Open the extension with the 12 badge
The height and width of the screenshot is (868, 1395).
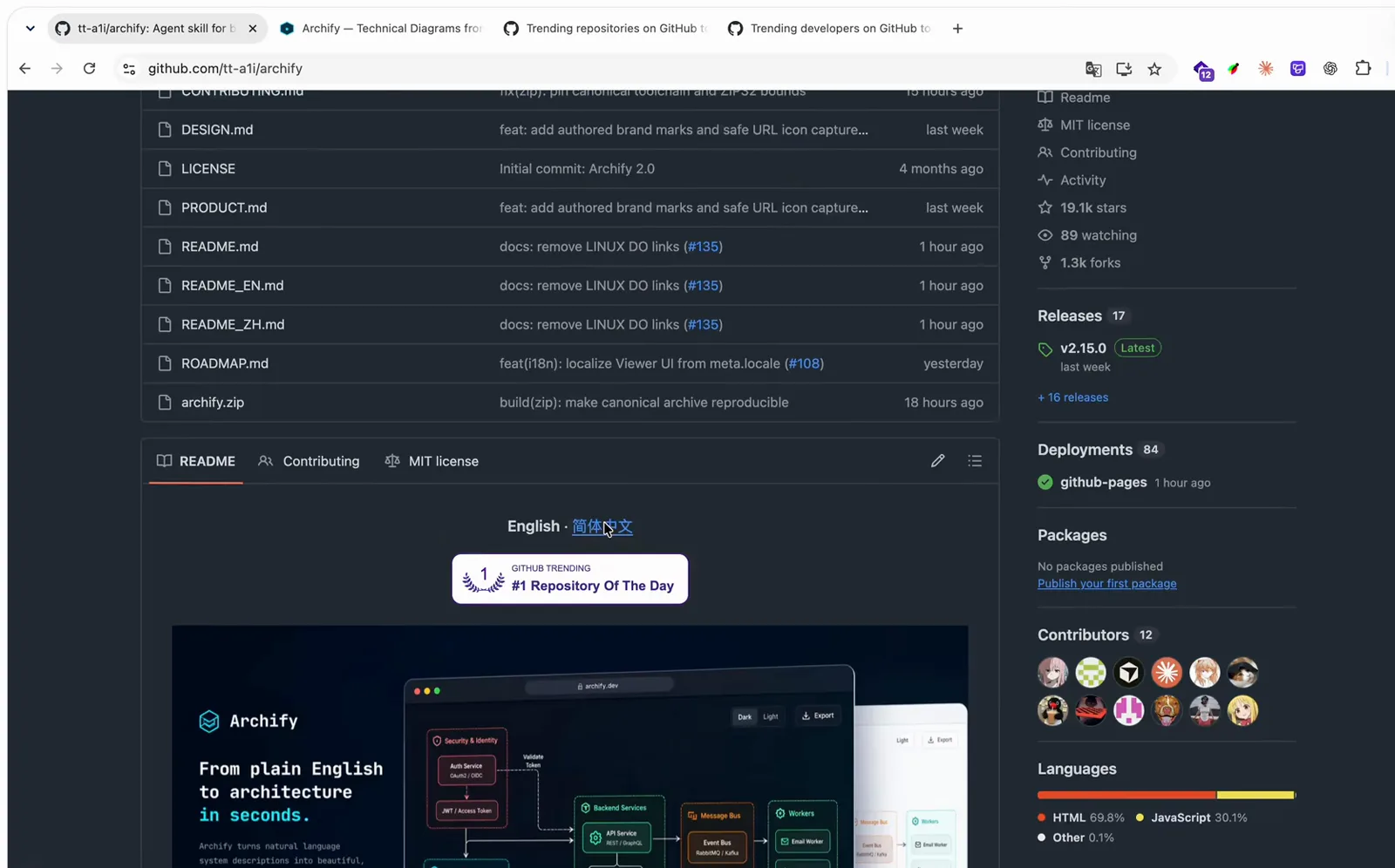tap(1203, 70)
